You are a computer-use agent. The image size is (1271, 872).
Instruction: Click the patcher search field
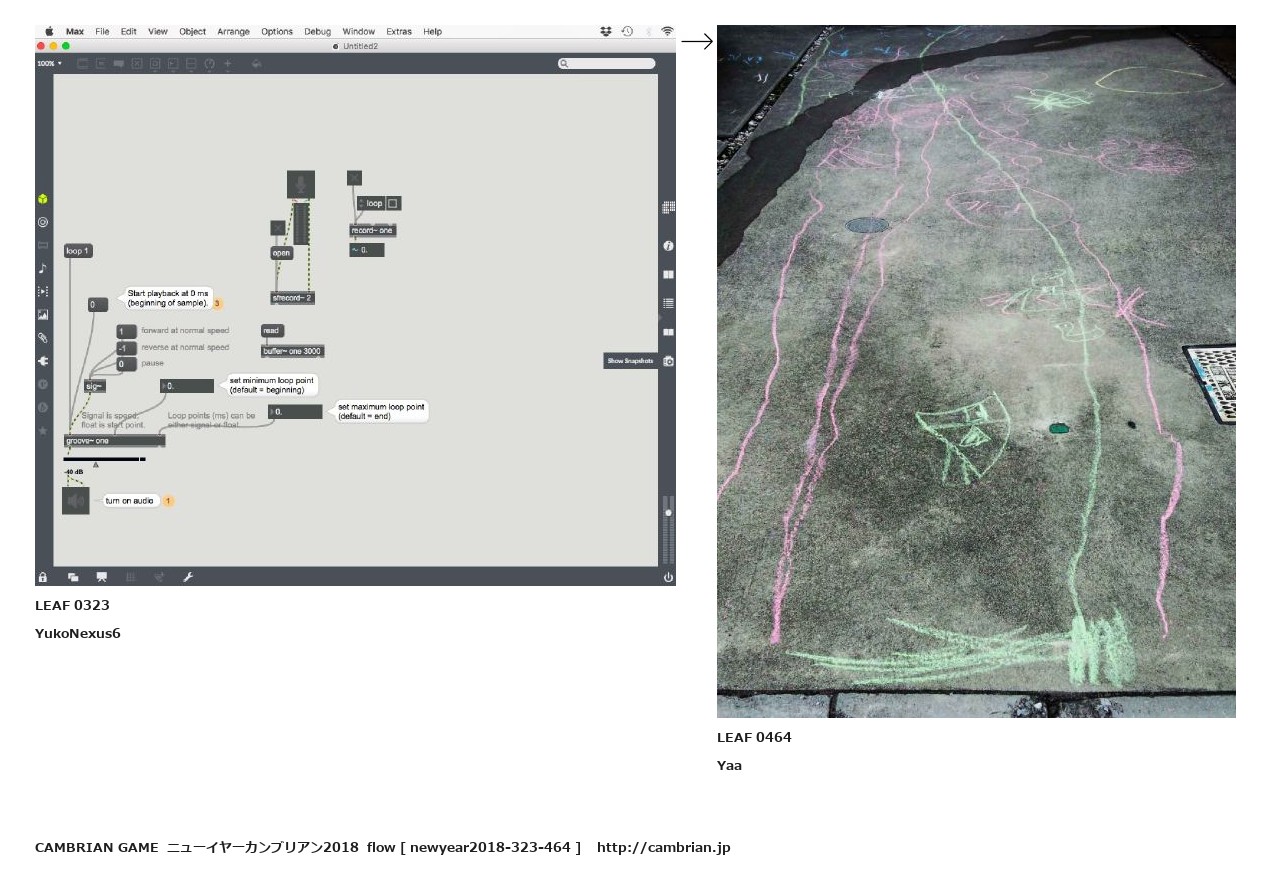607,64
